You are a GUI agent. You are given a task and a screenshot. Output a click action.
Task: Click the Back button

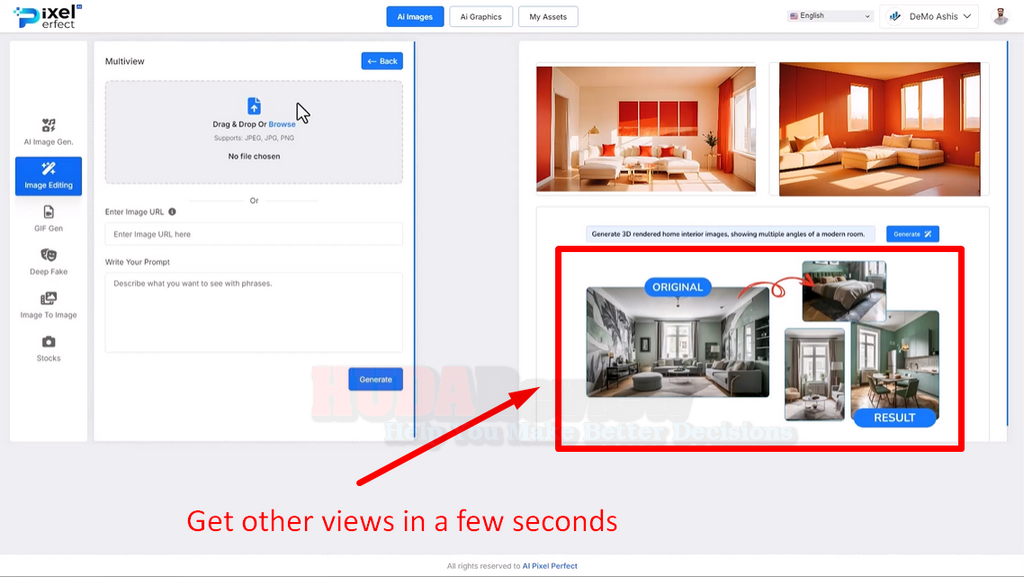[x=382, y=61]
